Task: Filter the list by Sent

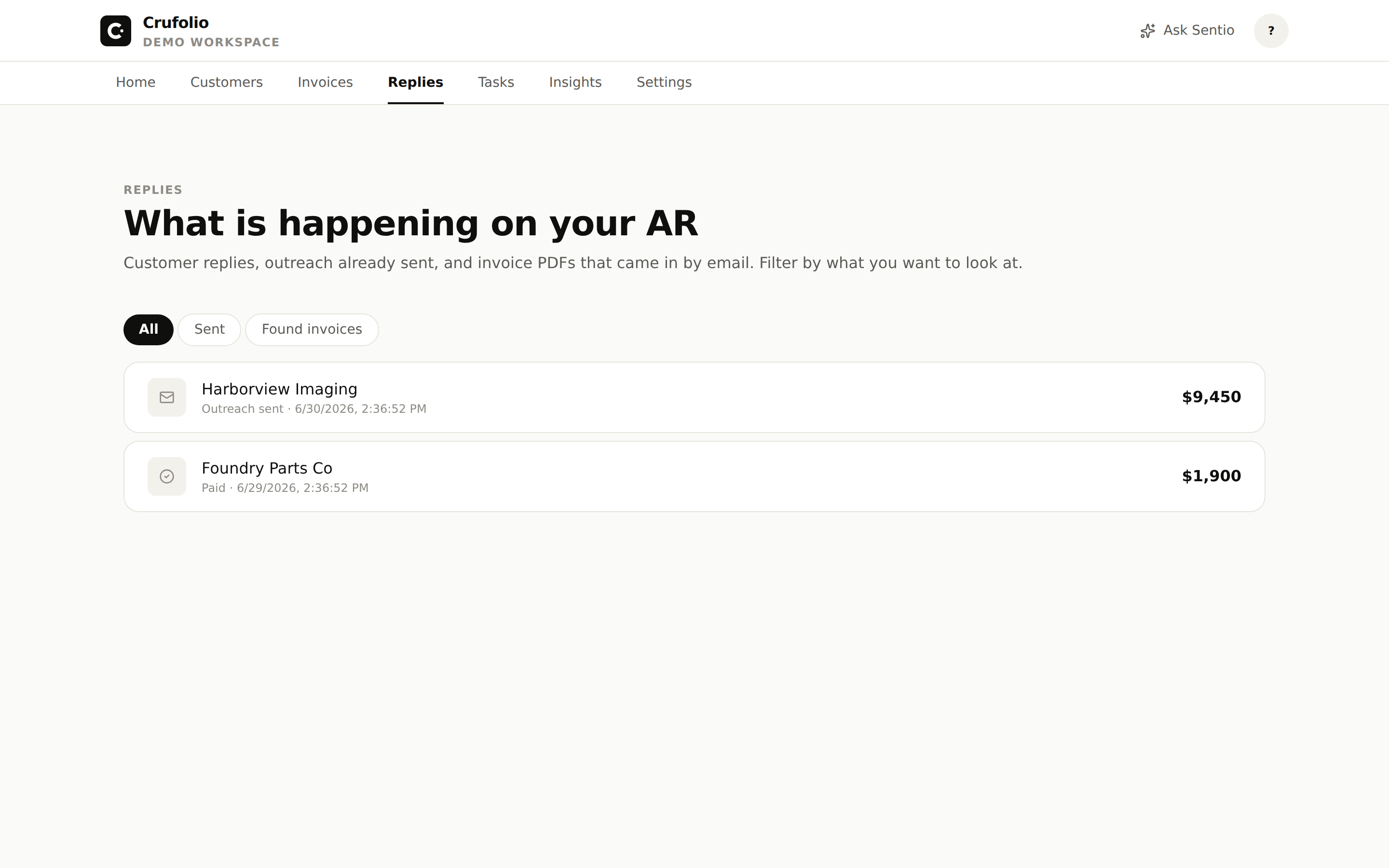Action: [209, 329]
